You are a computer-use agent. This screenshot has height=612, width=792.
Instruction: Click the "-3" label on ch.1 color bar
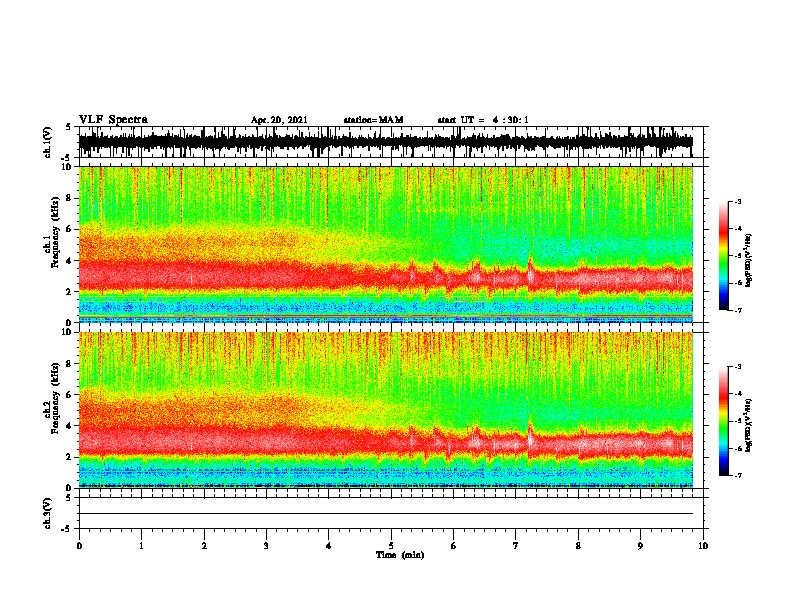click(x=737, y=201)
